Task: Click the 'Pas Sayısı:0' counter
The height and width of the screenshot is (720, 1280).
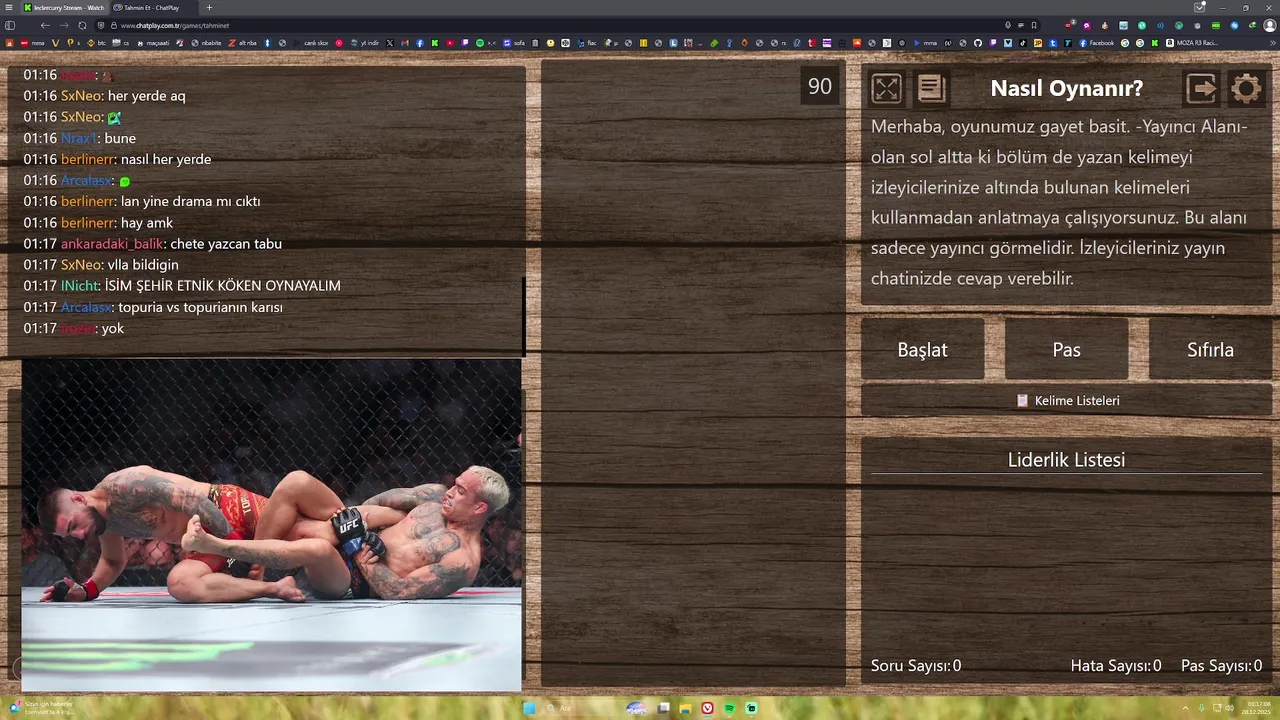Action: (1221, 666)
